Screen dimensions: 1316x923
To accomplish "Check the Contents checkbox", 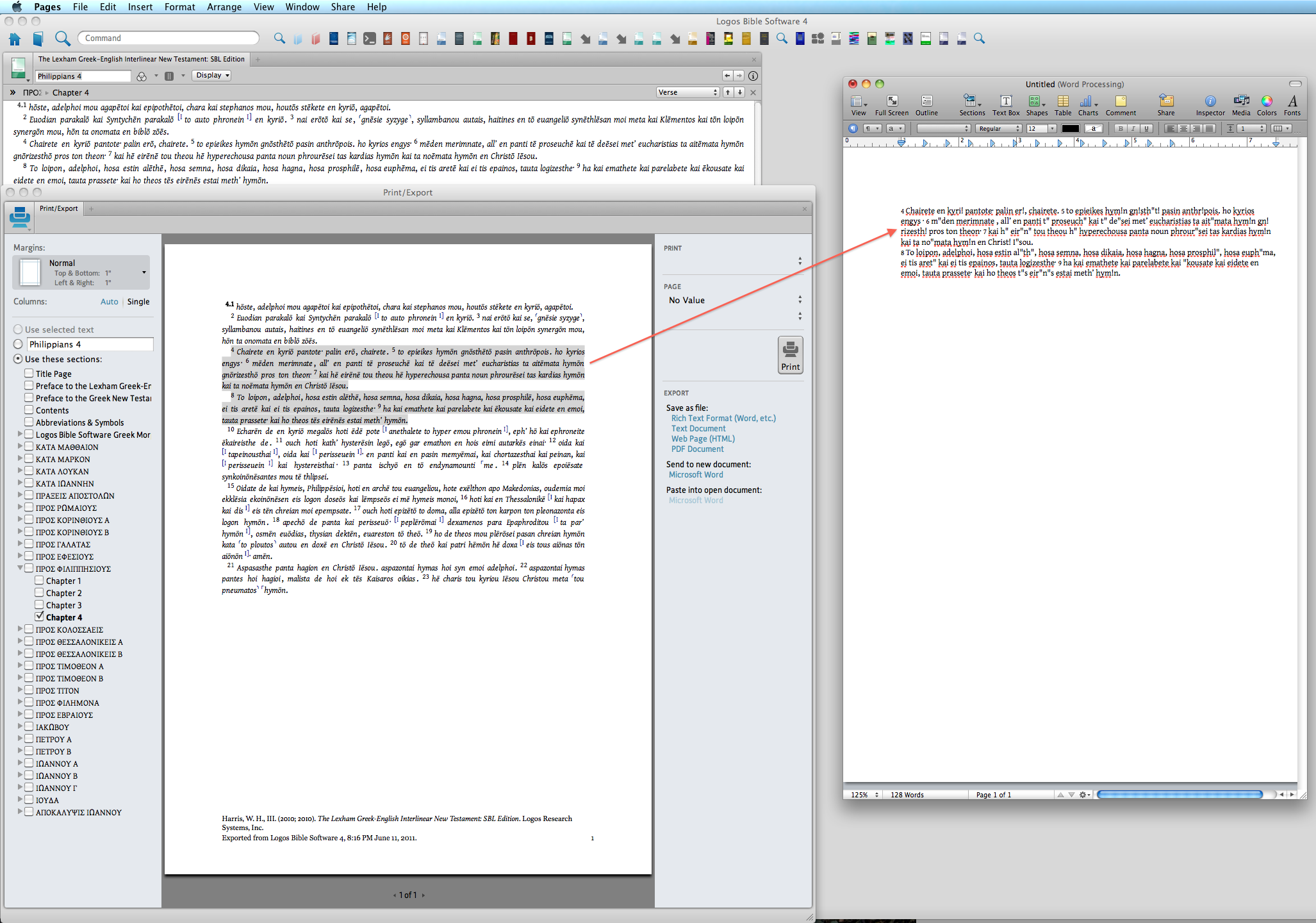I will pos(29,410).
